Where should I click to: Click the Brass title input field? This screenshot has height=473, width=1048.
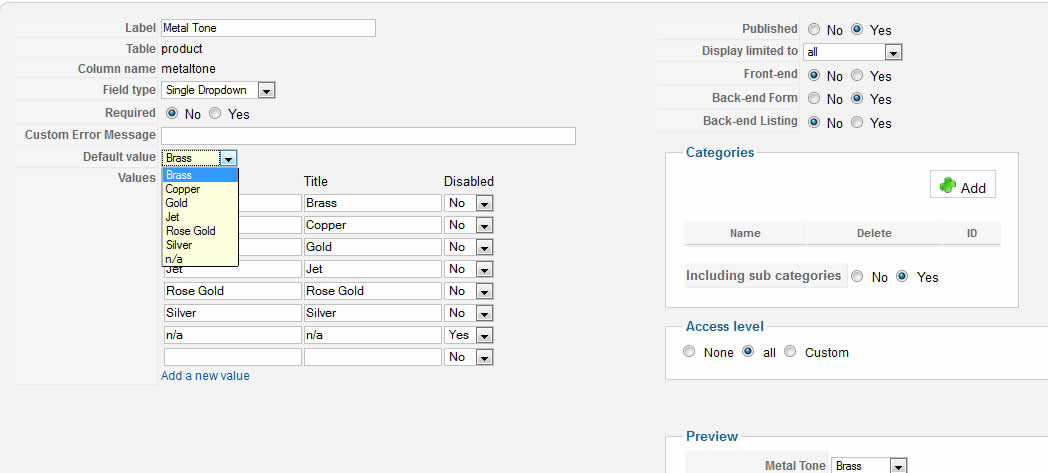[x=372, y=203]
